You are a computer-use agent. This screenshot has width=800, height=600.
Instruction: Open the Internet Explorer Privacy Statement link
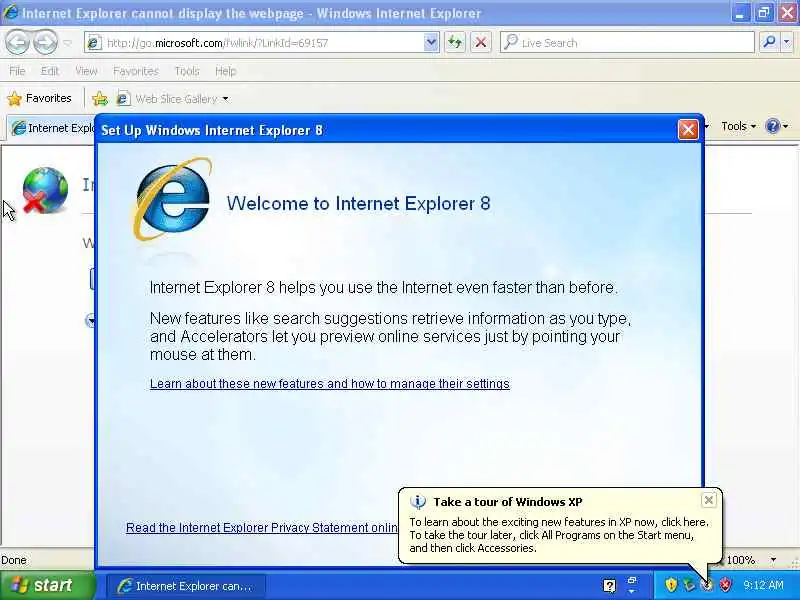[x=262, y=528]
